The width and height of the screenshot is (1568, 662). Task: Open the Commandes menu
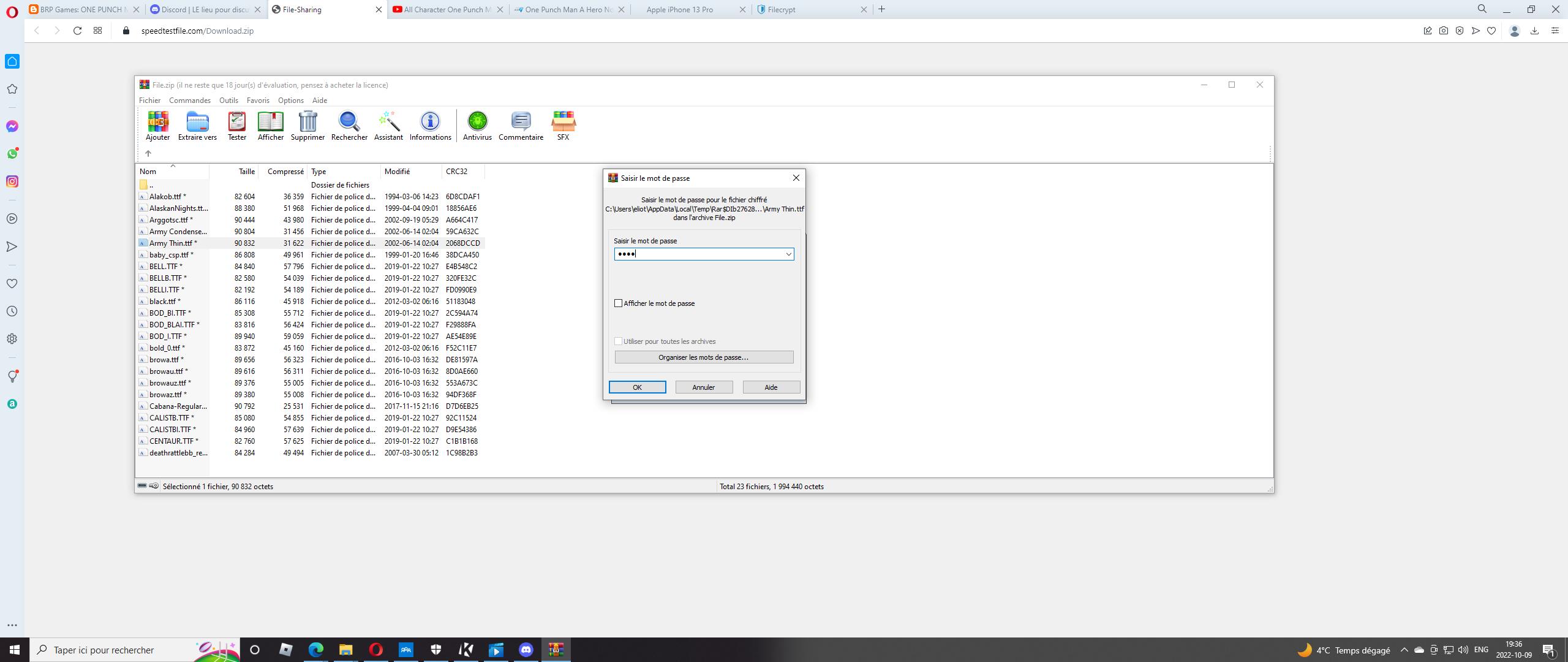click(189, 101)
